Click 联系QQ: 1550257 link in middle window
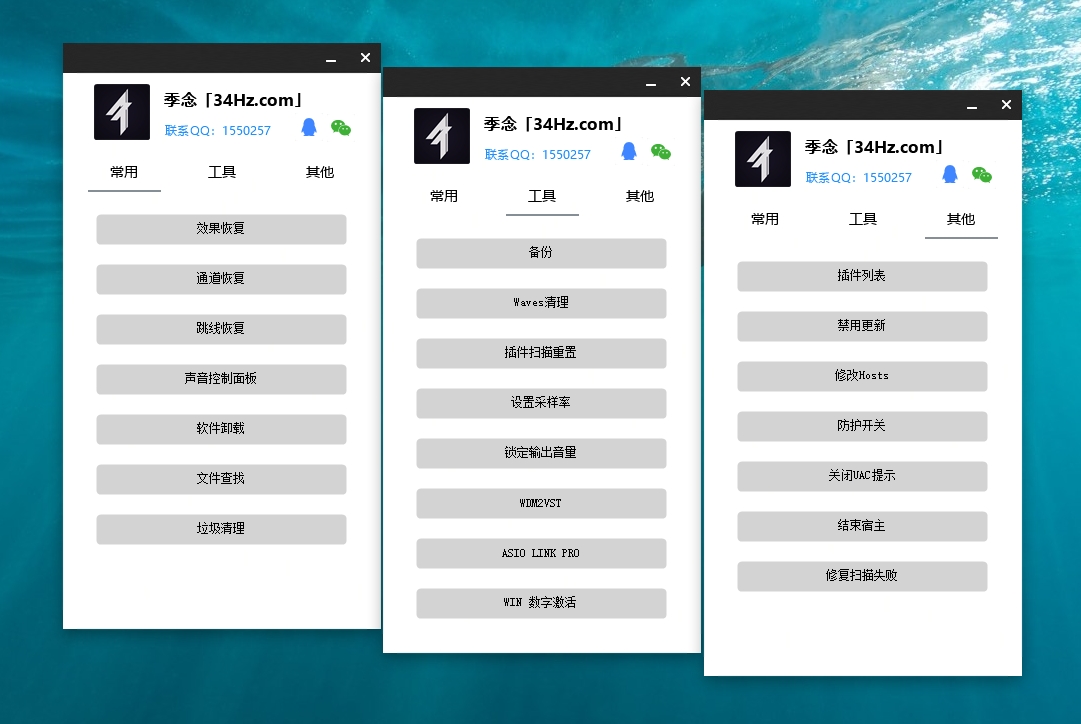This screenshot has height=724, width=1081. (538, 154)
